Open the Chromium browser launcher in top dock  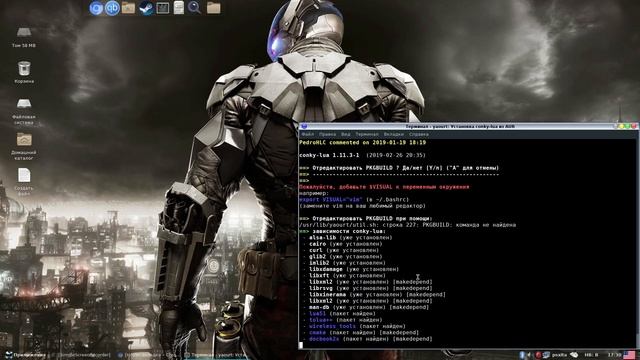(x=96, y=8)
